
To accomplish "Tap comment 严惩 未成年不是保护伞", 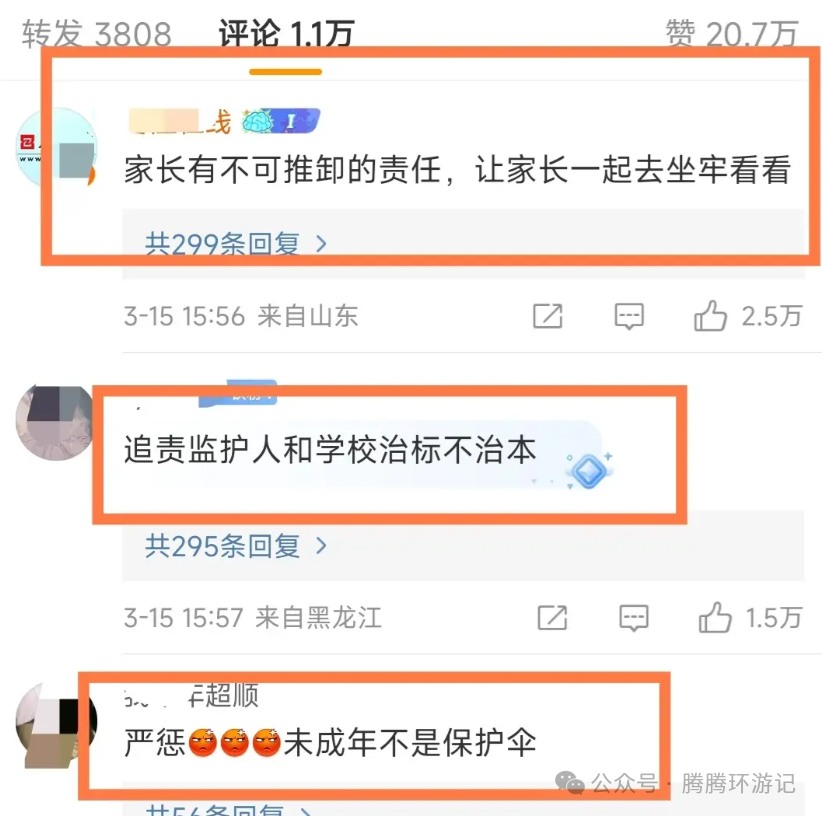I will (x=330, y=742).
